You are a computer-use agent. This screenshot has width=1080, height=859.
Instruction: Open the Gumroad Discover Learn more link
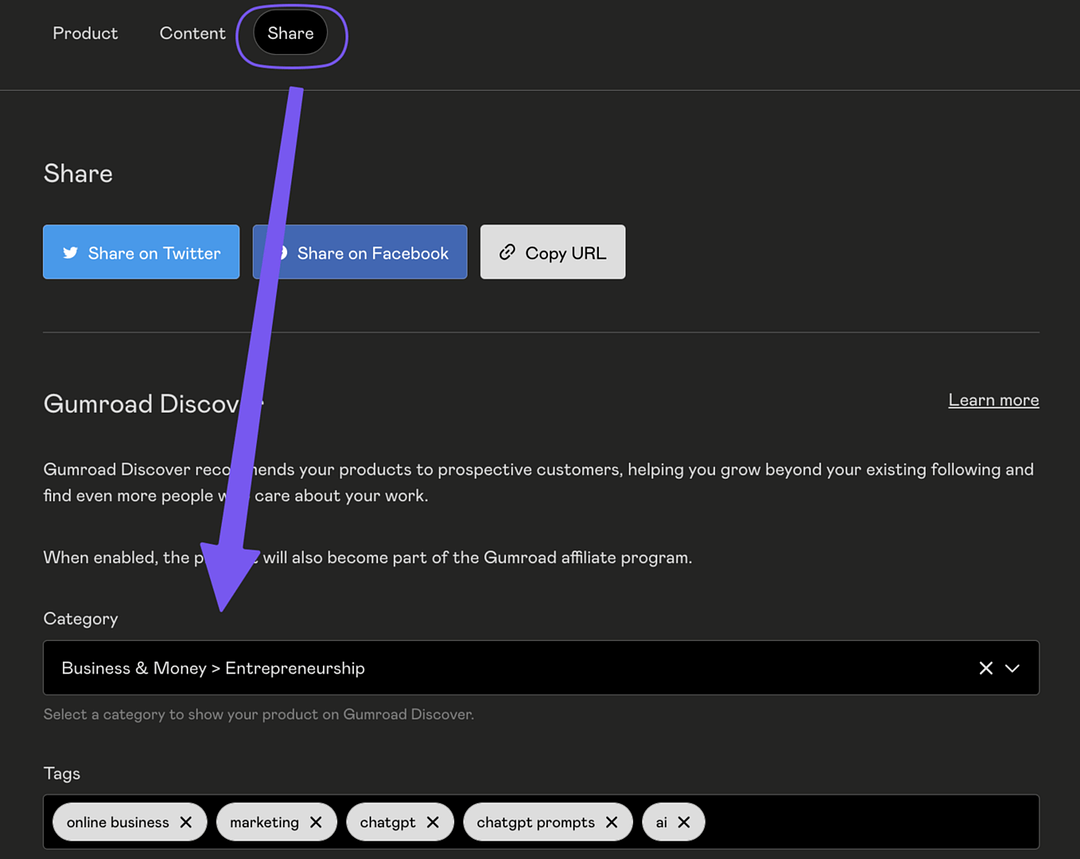click(x=993, y=400)
